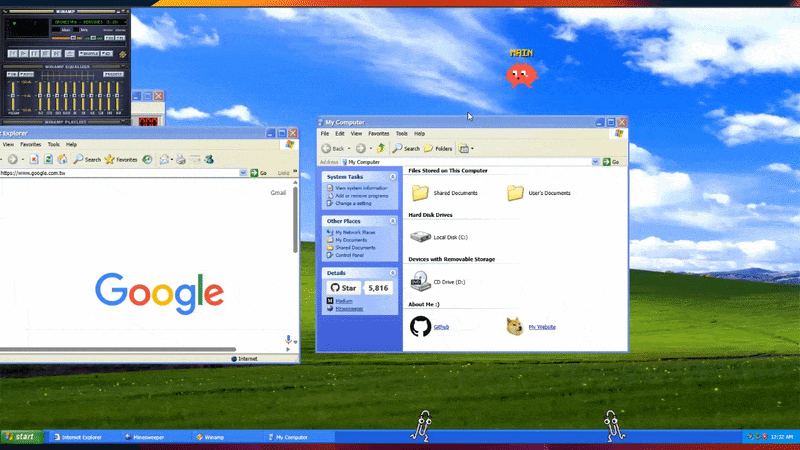Click the Go button in My Computer
The width and height of the screenshot is (800, 450).
[611, 162]
